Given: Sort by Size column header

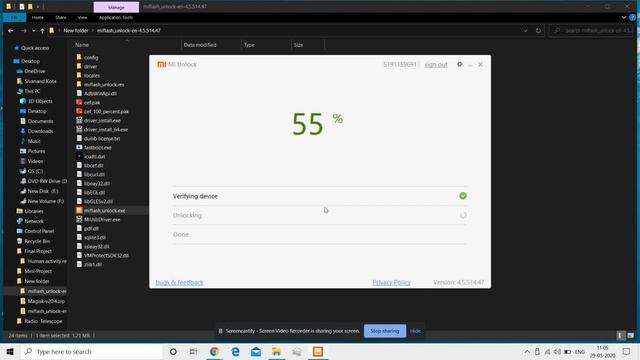Looking at the screenshot, I should click(298, 45).
